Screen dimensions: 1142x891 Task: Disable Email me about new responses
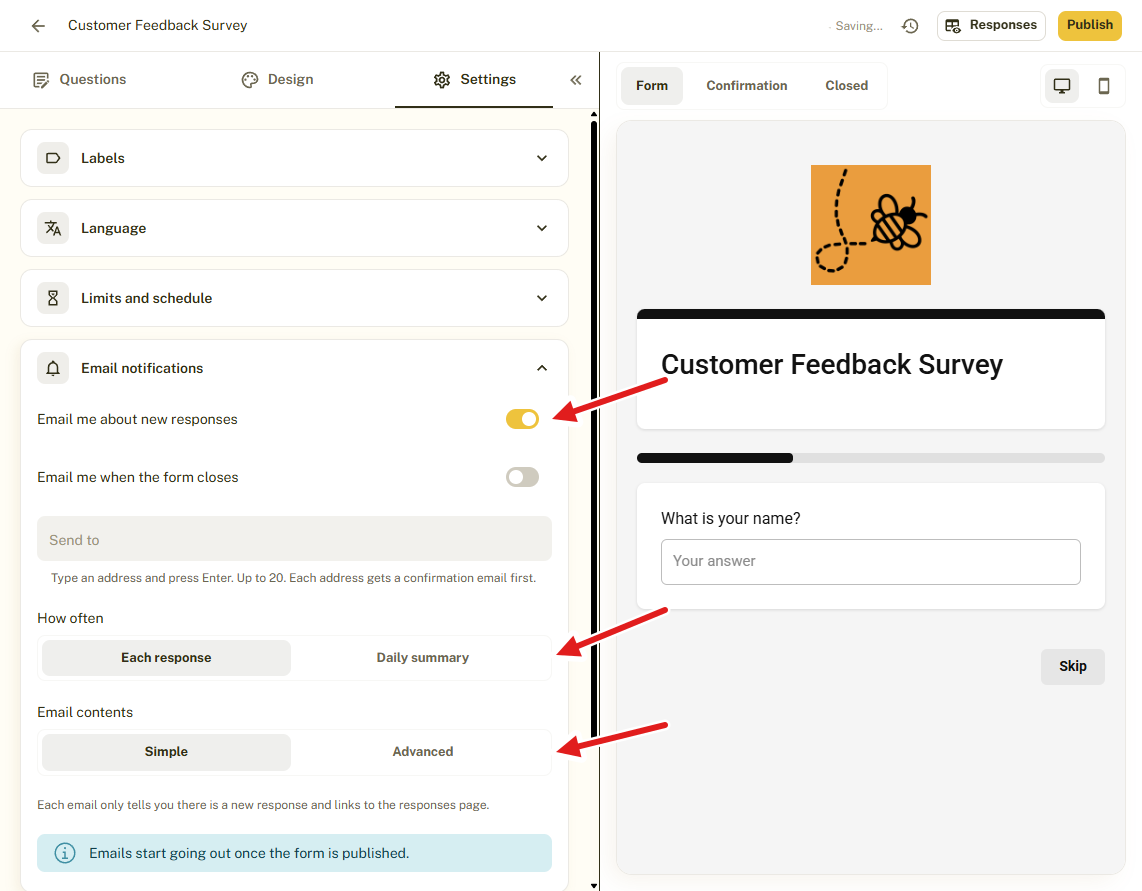tap(522, 419)
